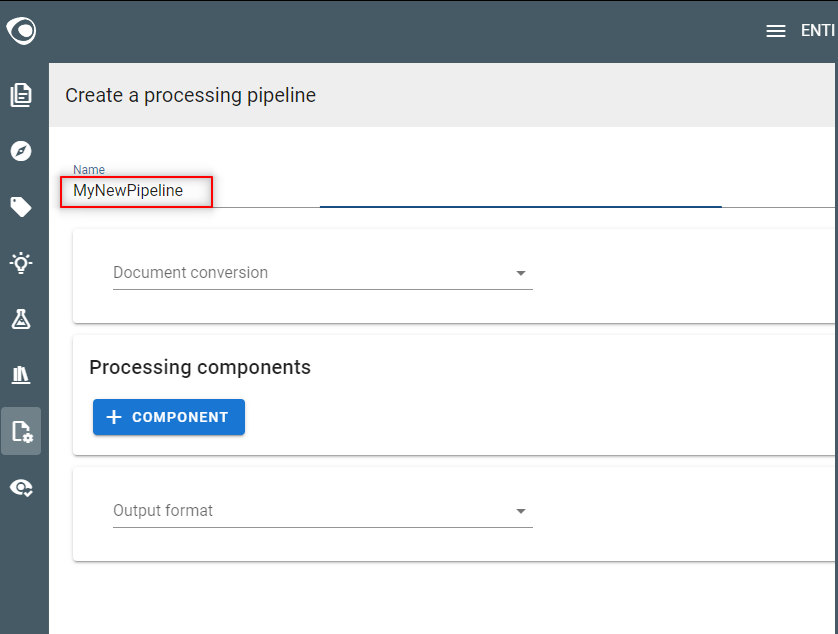Select the document settings pipeline icon
Image resolution: width=838 pixels, height=634 pixels.
pyautogui.click(x=21, y=431)
